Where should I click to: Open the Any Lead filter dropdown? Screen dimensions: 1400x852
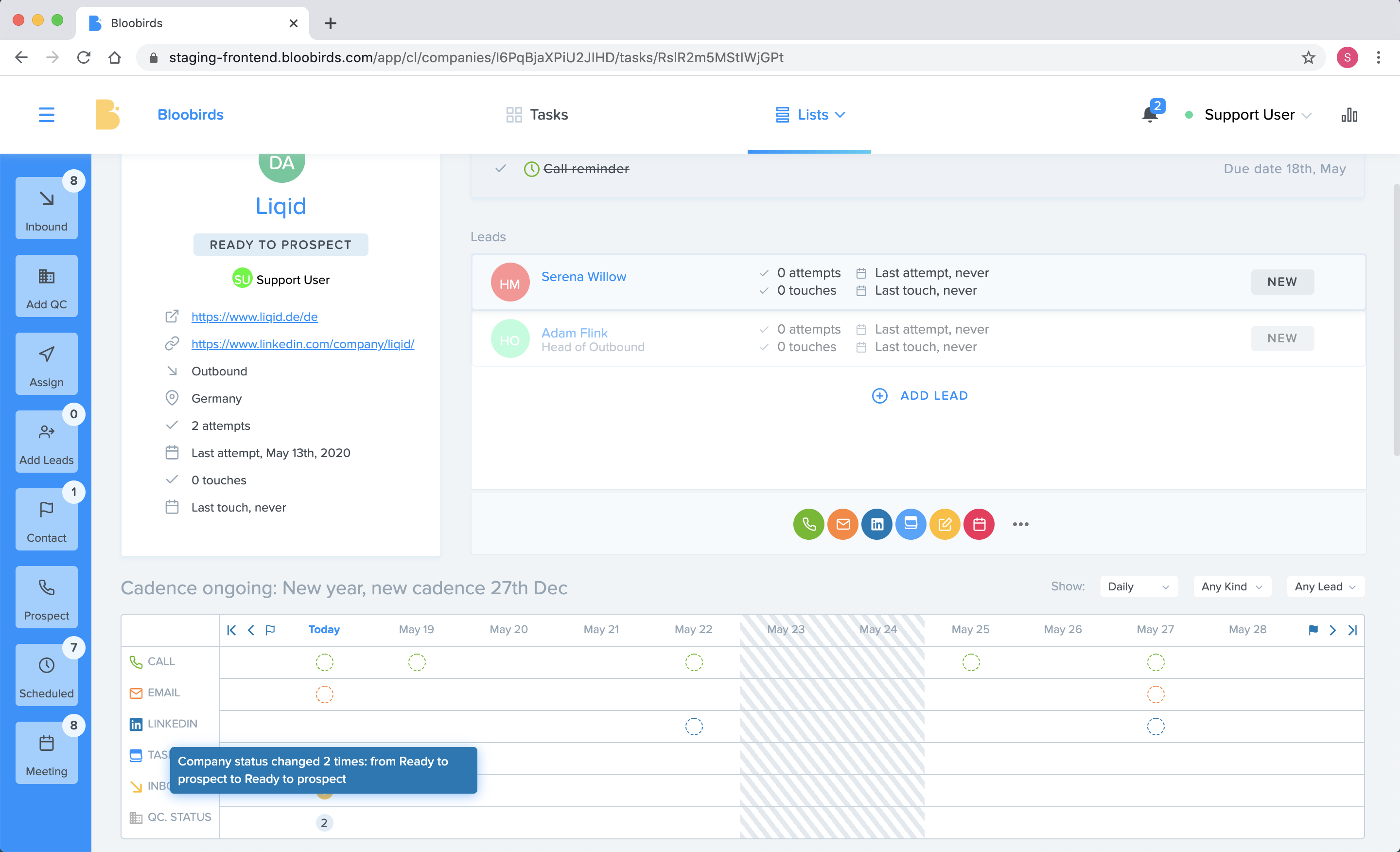1325,586
